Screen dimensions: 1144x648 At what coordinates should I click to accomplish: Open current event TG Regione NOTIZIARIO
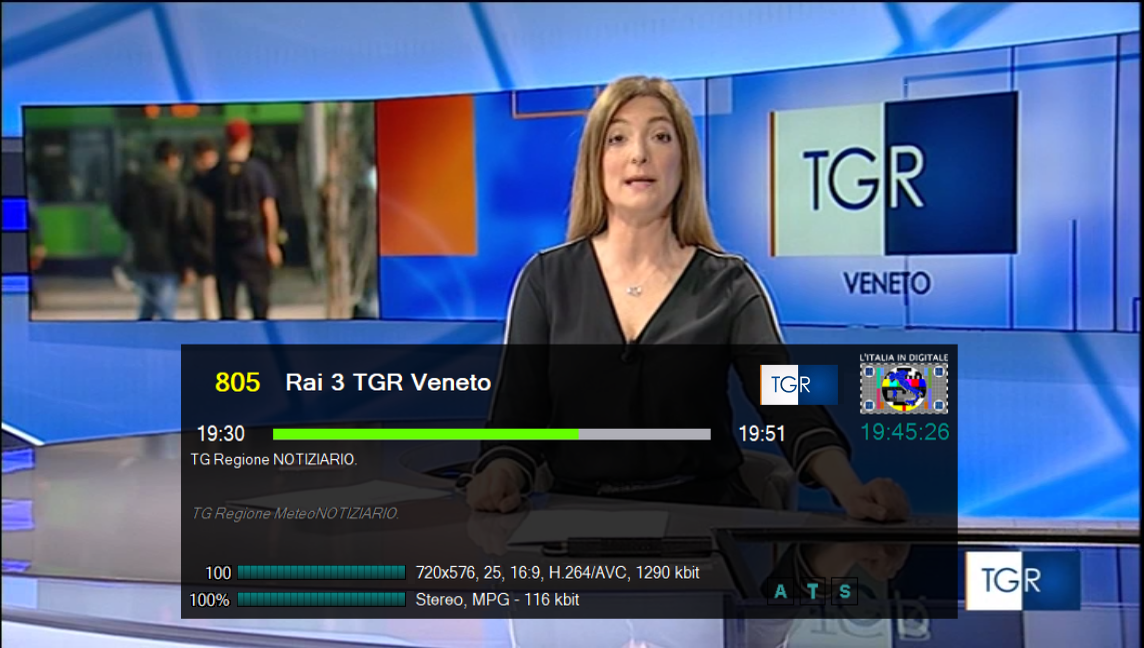(x=274, y=460)
